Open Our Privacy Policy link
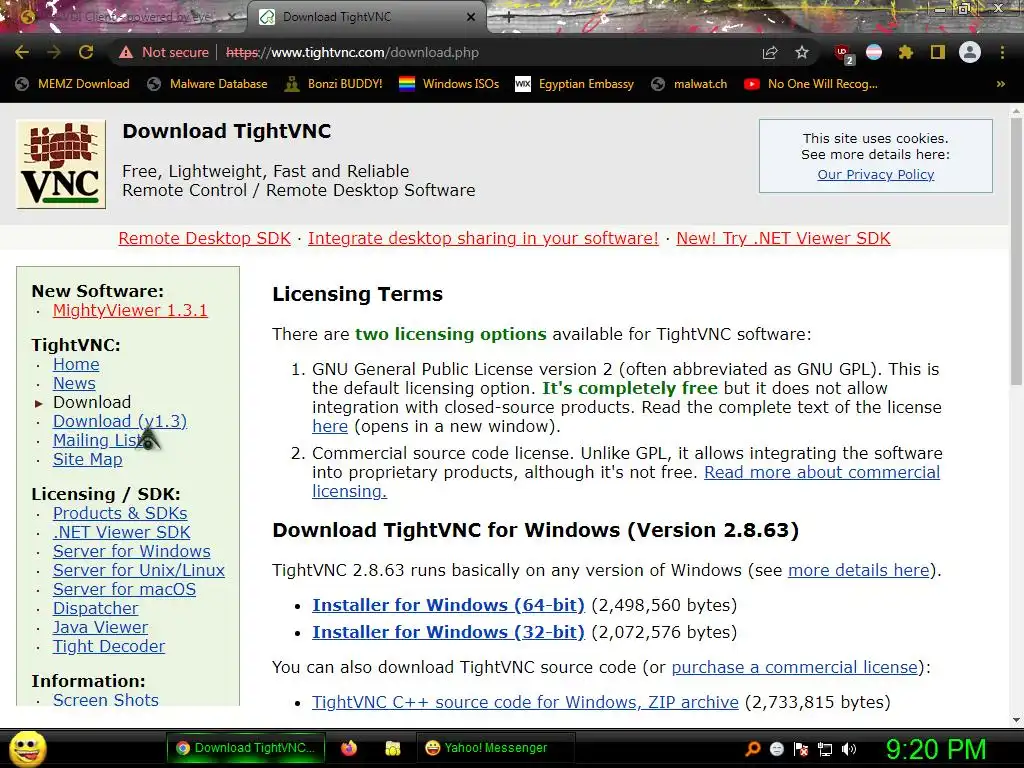Image resolution: width=1024 pixels, height=768 pixels. [x=876, y=174]
